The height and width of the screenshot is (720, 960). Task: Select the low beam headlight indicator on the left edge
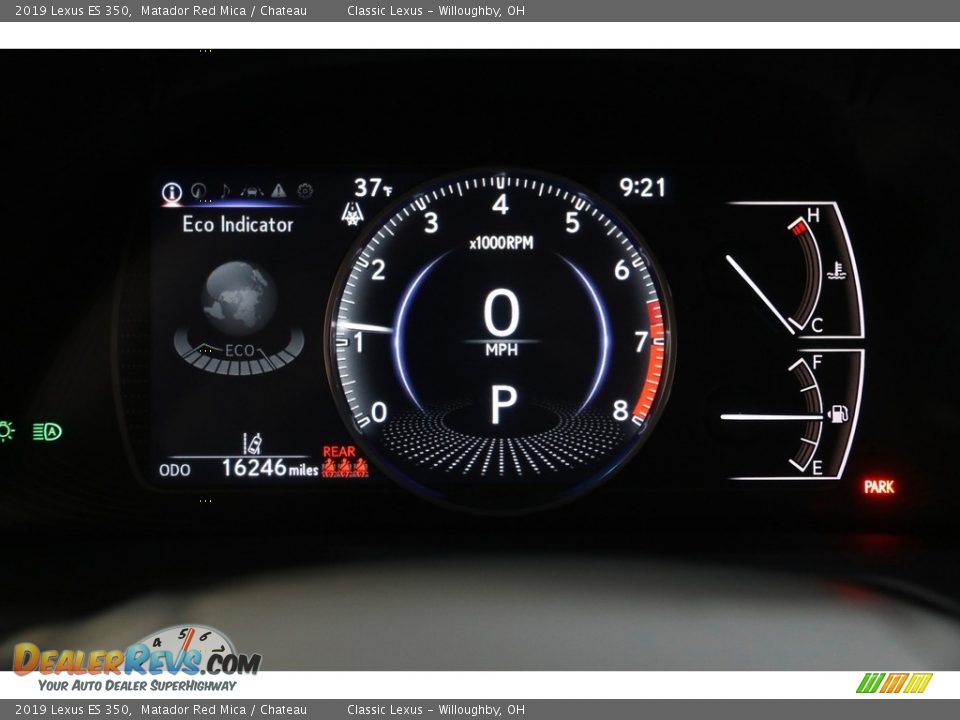click(7, 432)
